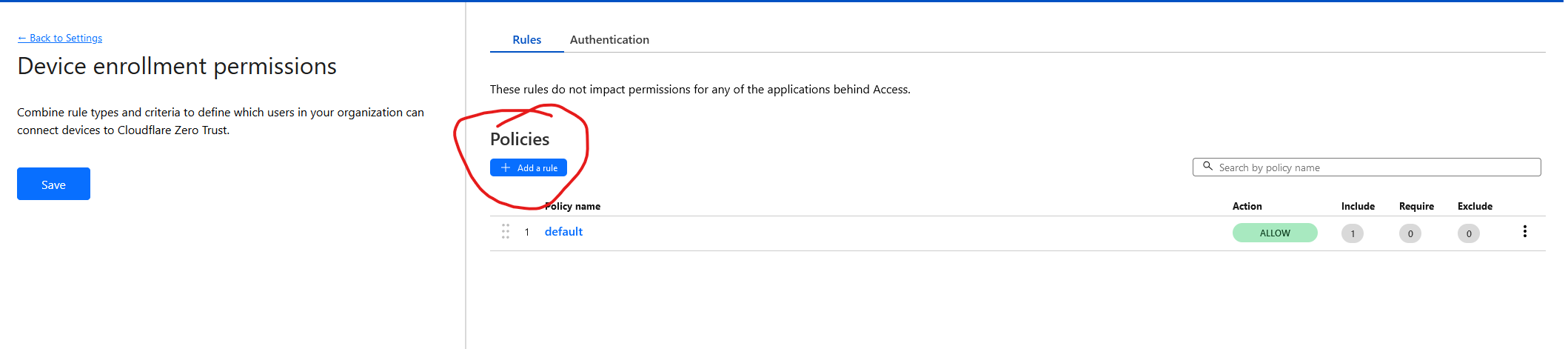This screenshot has height=349, width=1568.
Task: Switch to the Rules tab
Action: click(x=526, y=40)
